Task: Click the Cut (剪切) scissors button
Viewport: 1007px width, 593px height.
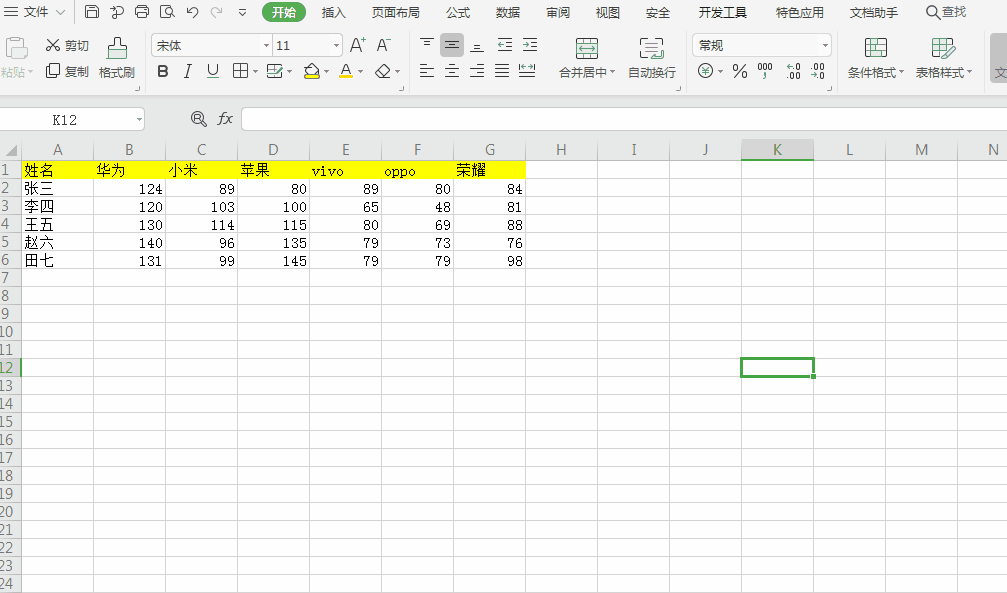Action: tap(67, 46)
